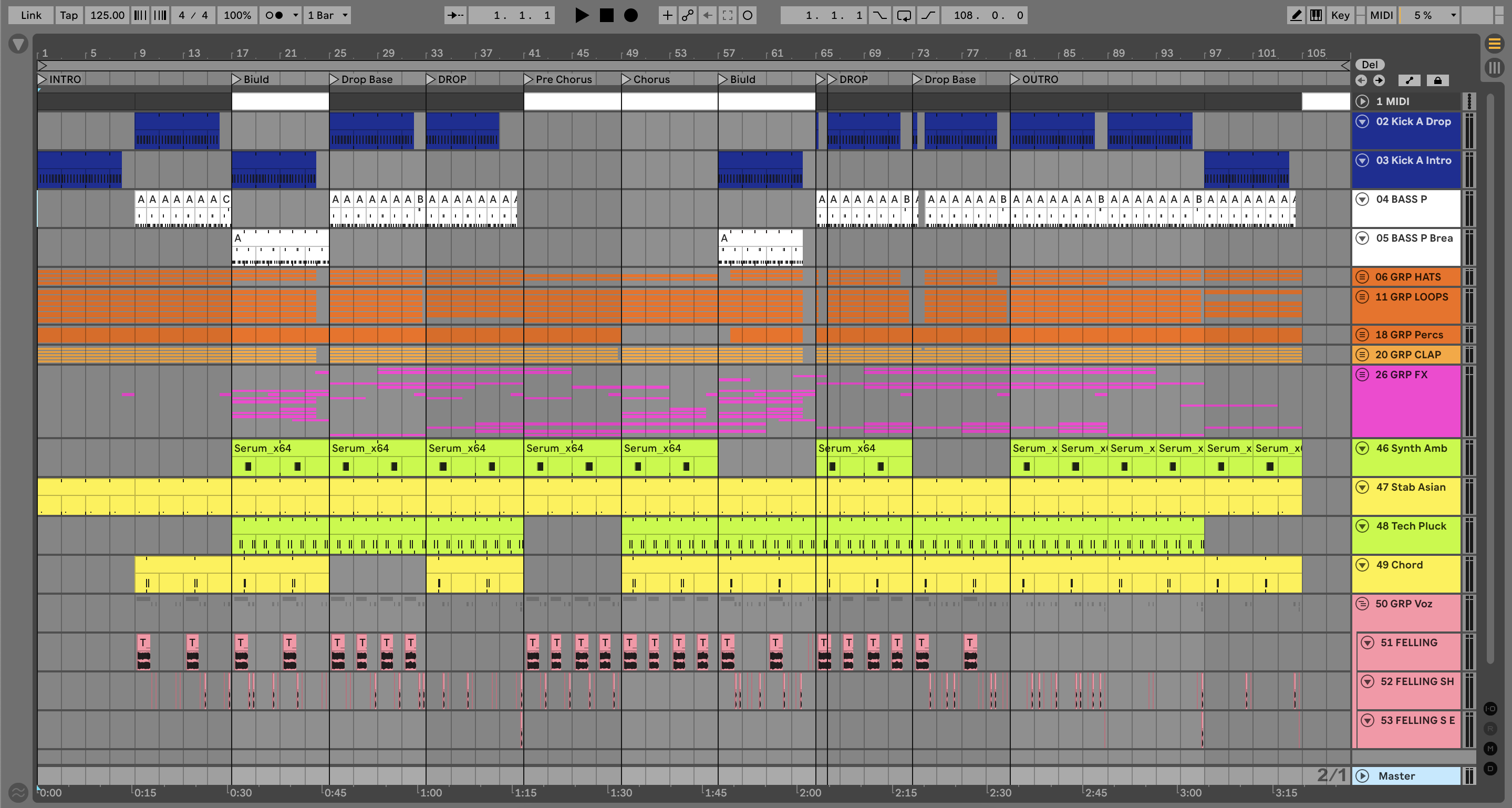
Task: Open MIDI map mode
Action: [1381, 15]
